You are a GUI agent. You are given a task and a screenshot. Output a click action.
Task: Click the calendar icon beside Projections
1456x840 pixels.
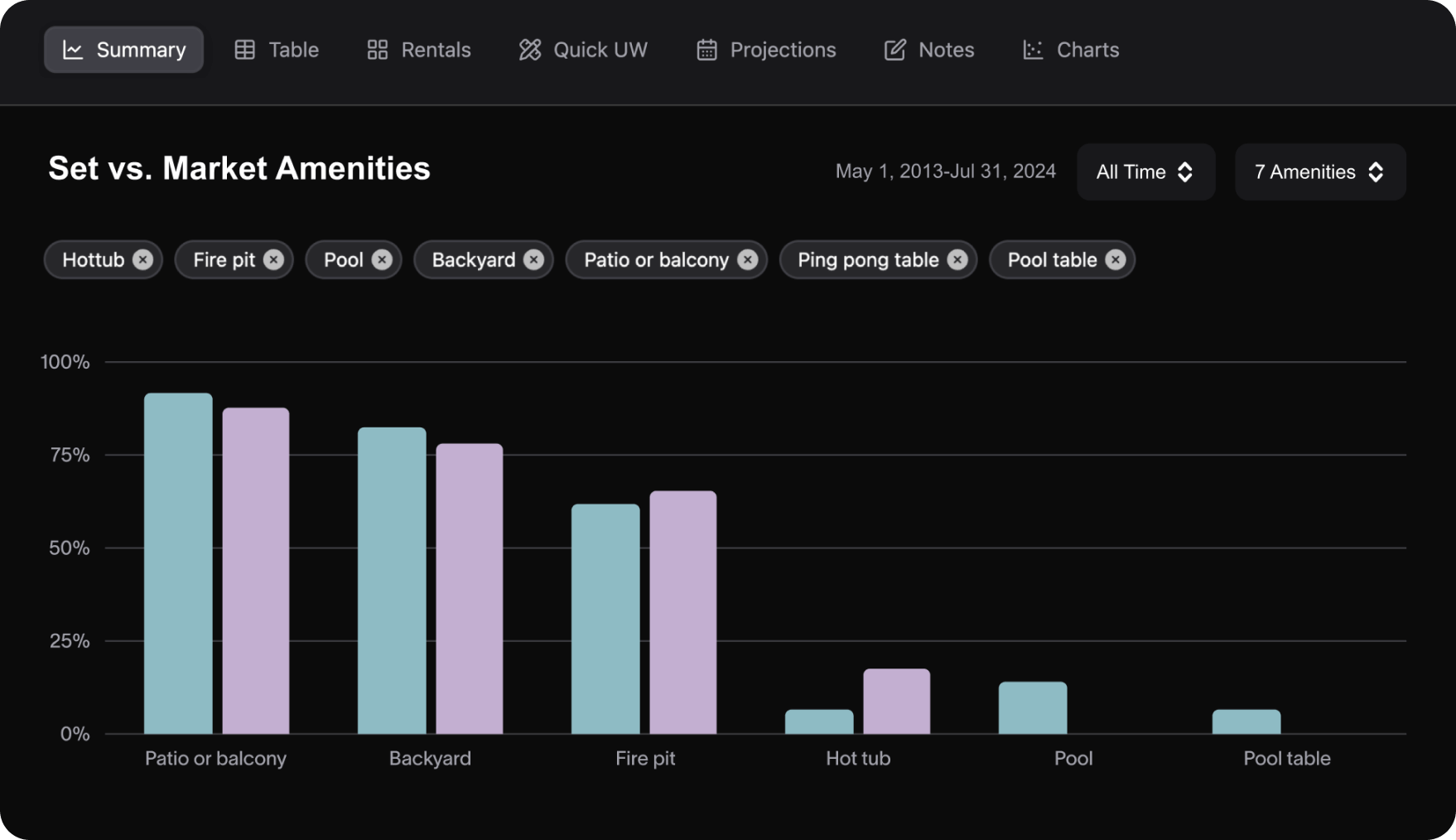(x=706, y=50)
